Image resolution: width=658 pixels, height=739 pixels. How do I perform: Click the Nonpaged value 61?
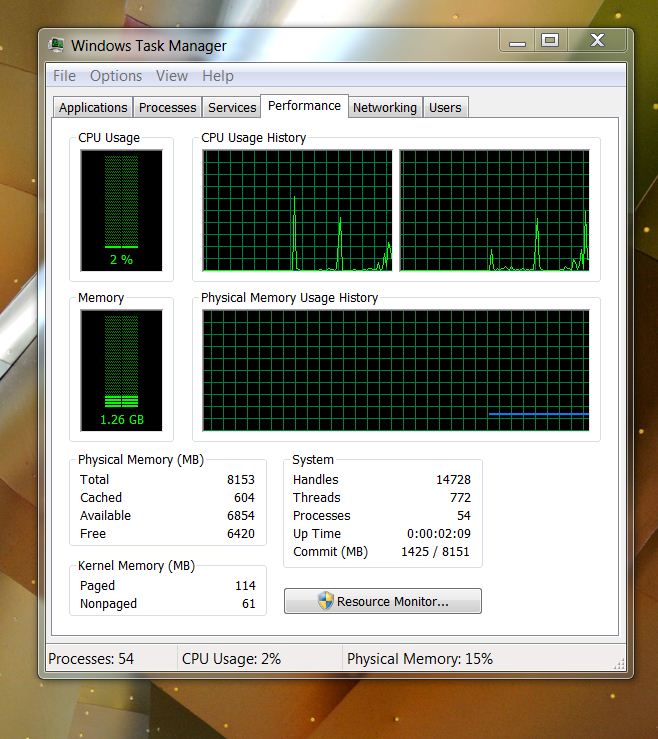[x=248, y=603]
